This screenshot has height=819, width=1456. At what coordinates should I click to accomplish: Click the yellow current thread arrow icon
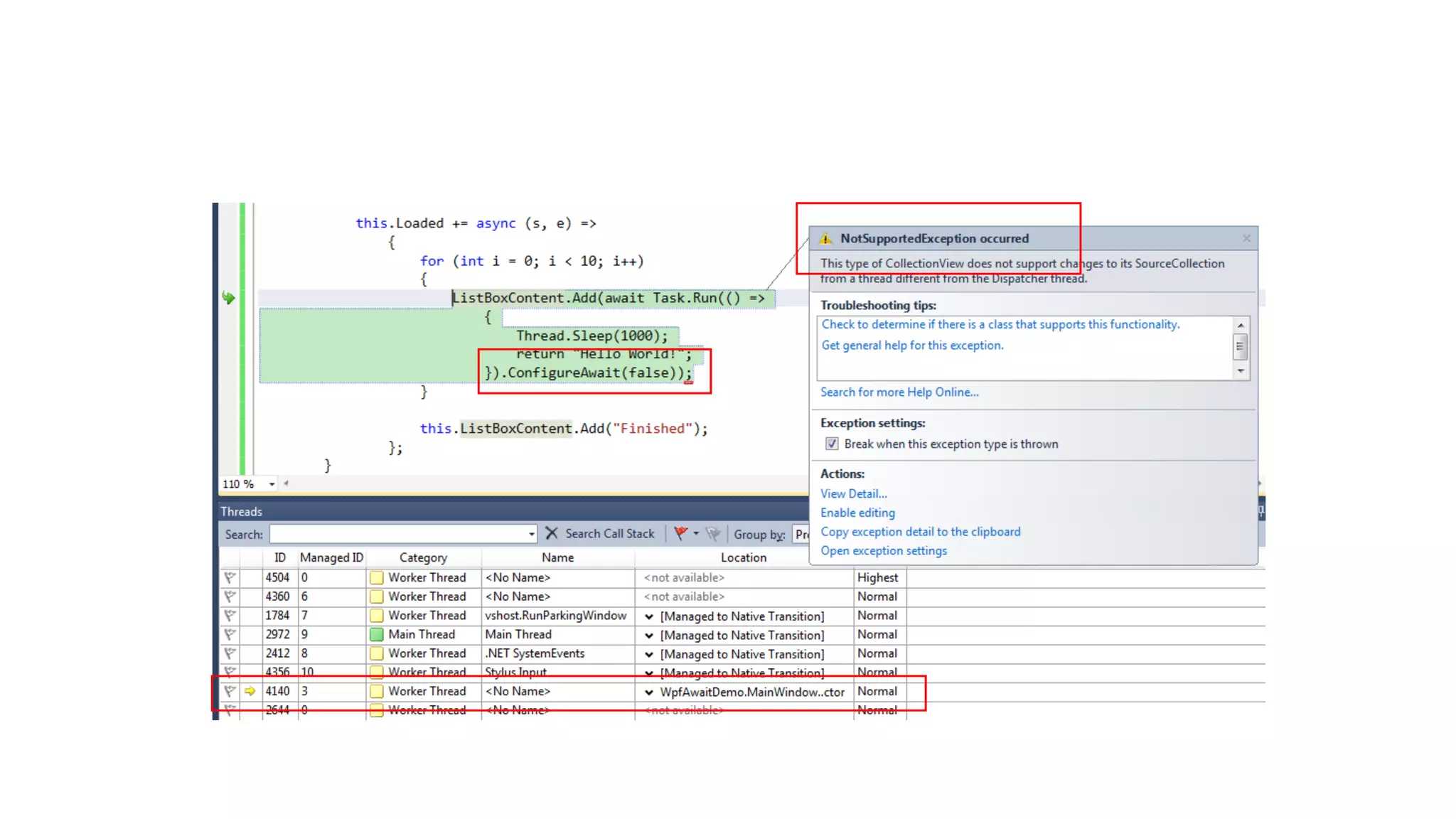tap(250, 691)
